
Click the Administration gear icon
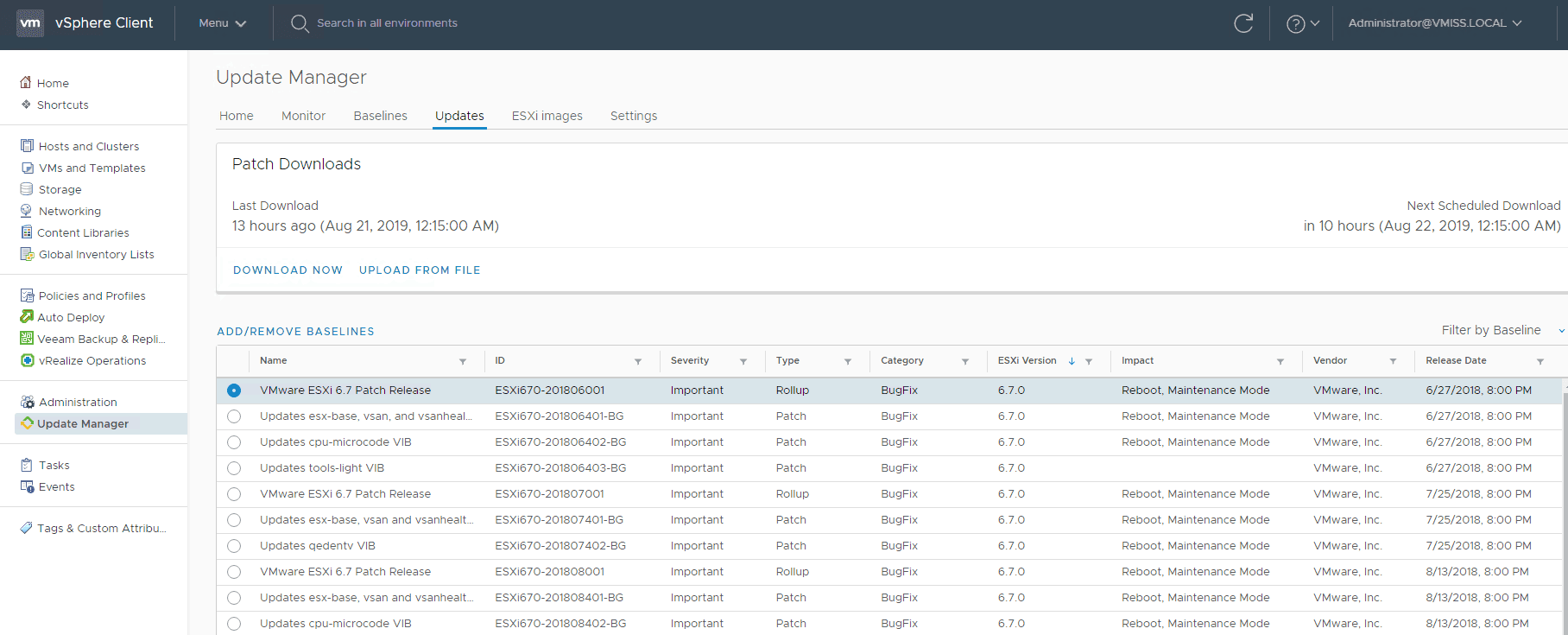(27, 402)
